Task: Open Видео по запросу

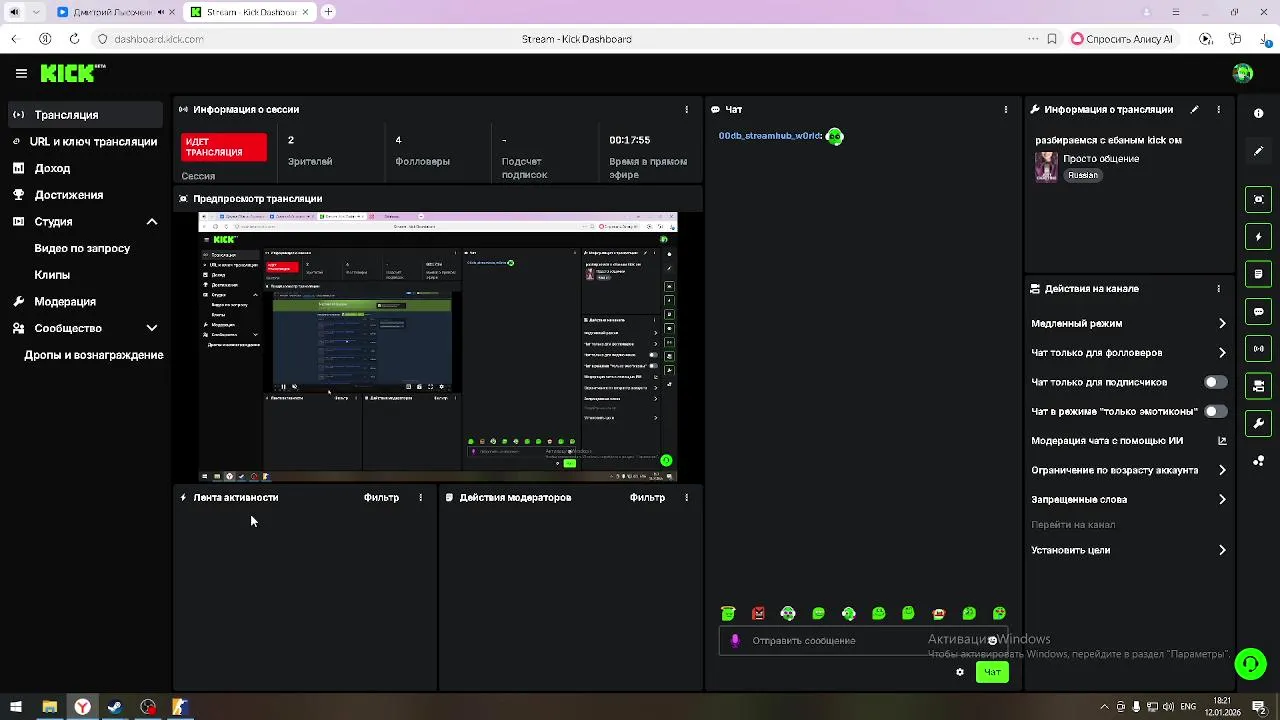Action: click(x=82, y=248)
